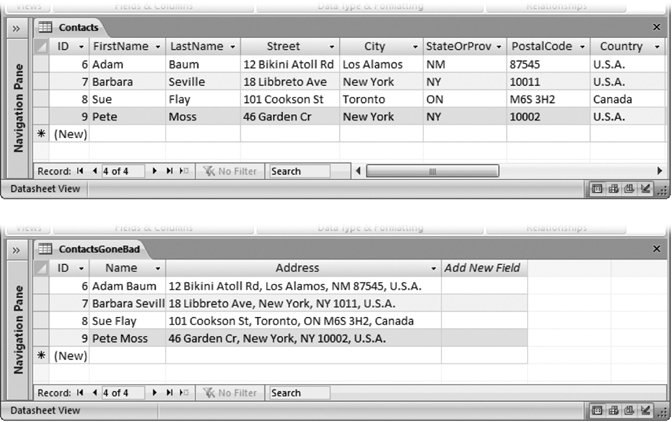The width and height of the screenshot is (672, 422).
Task: Jump to last record in ContactsGoneBad navigator
Action: [170, 393]
